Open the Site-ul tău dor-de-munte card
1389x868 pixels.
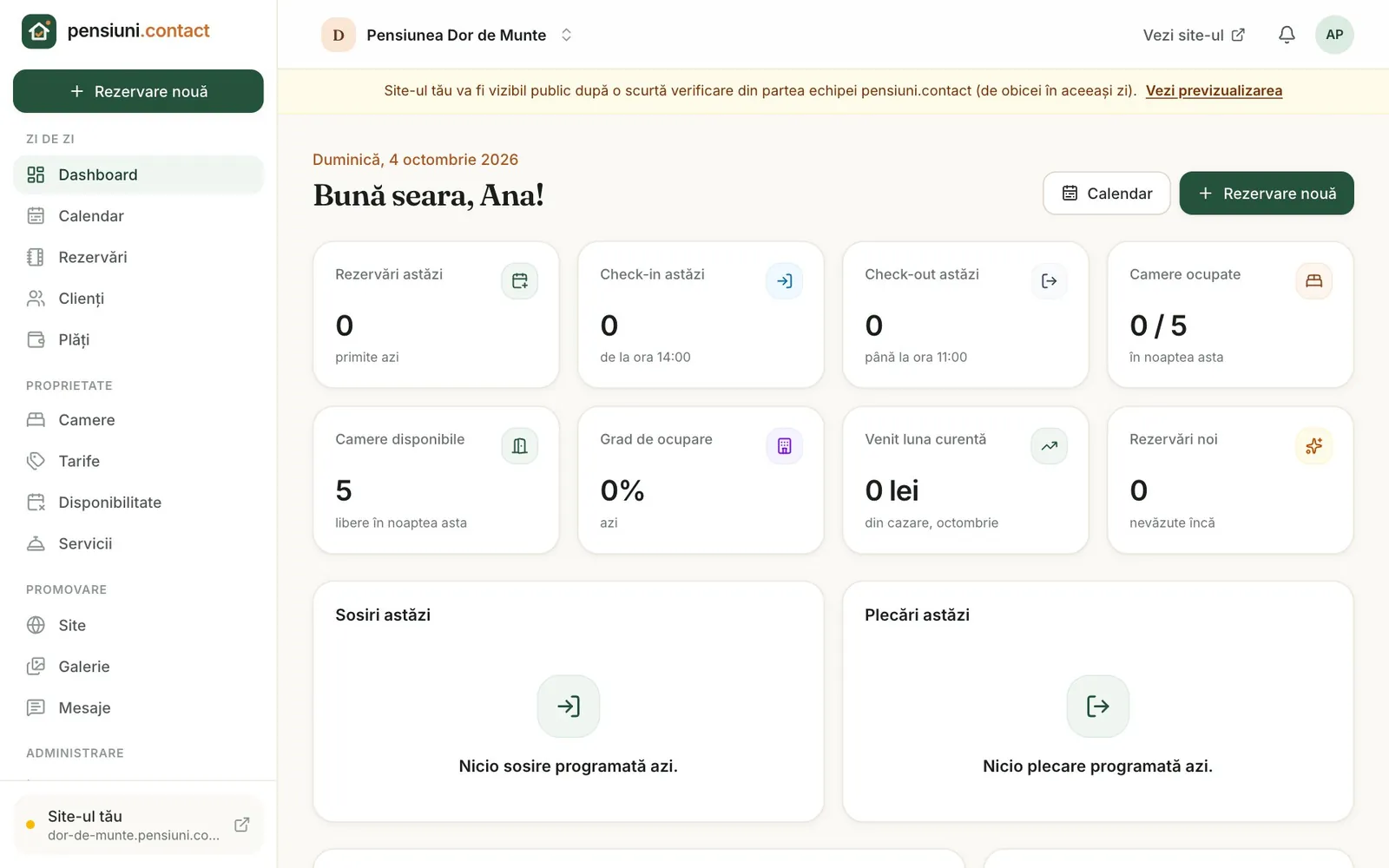138,825
